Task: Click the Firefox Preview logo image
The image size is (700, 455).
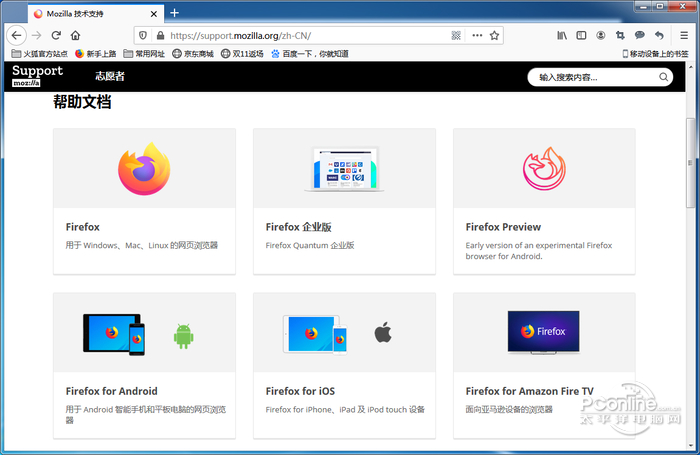Action: coord(544,168)
